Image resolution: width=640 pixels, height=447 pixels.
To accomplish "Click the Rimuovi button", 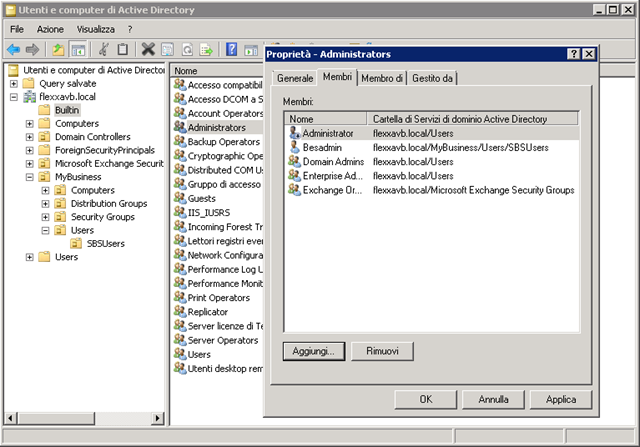I will (382, 351).
